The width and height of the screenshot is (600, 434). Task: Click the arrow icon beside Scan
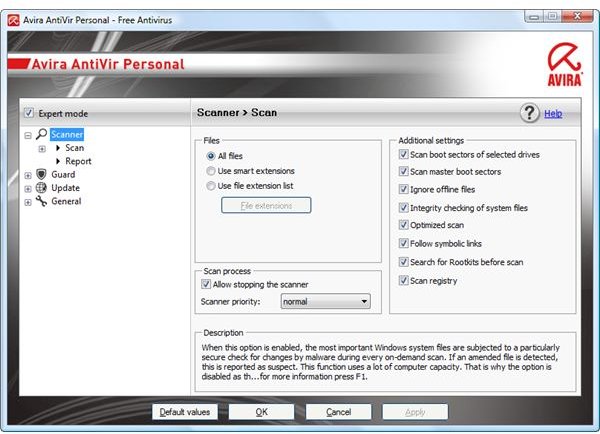(58, 148)
